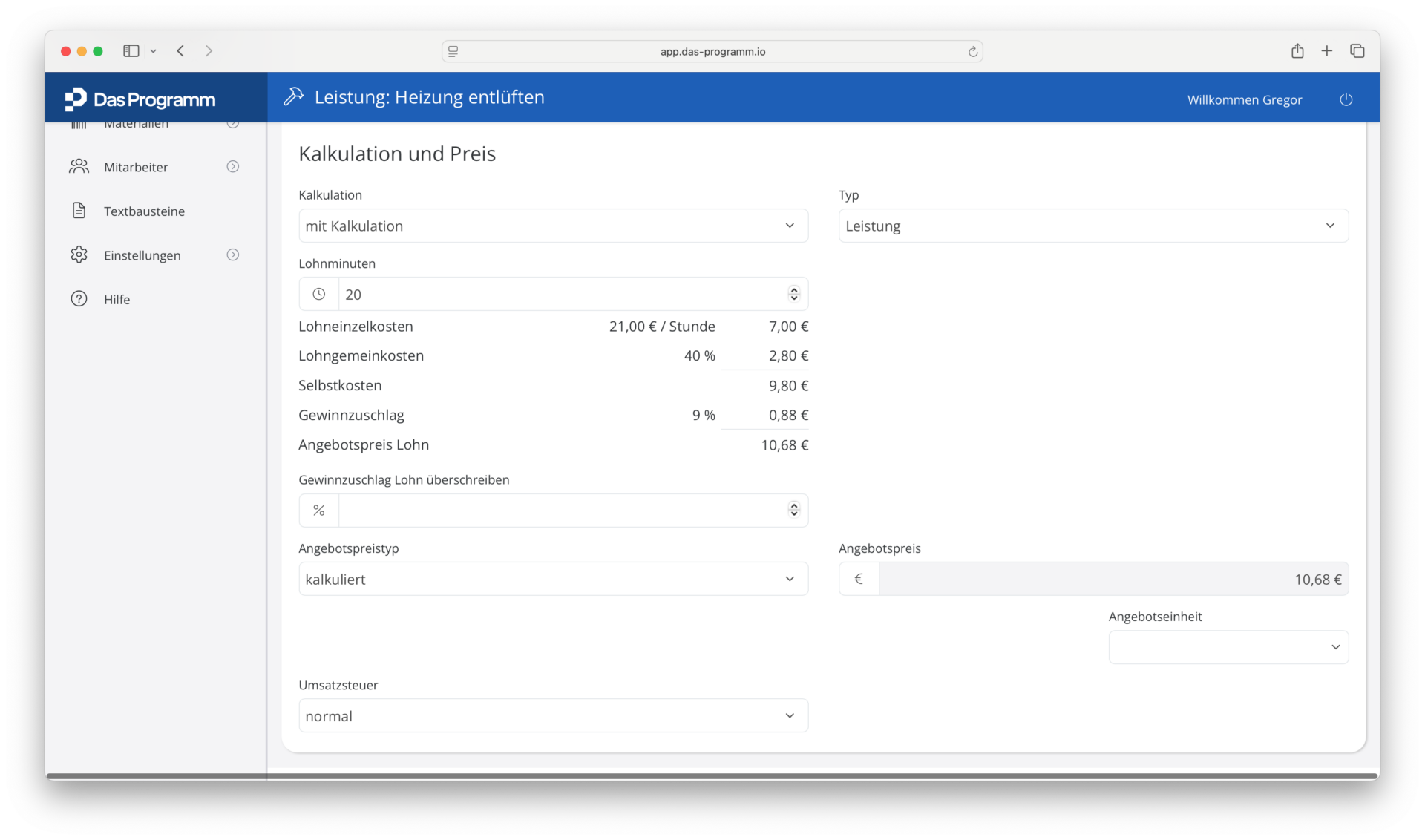This screenshot has width=1425, height=840.
Task: Expand Einstellungen submenu arrow
Action: (233, 255)
